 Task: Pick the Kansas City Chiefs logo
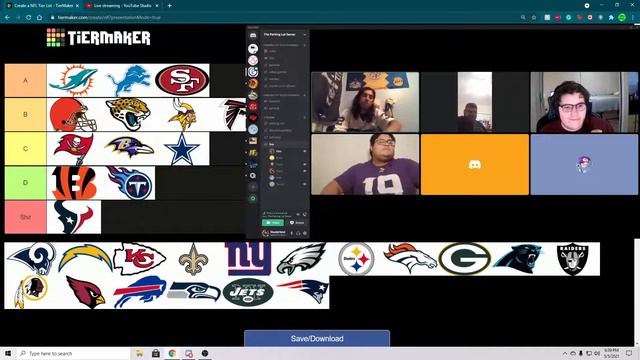[139, 259]
